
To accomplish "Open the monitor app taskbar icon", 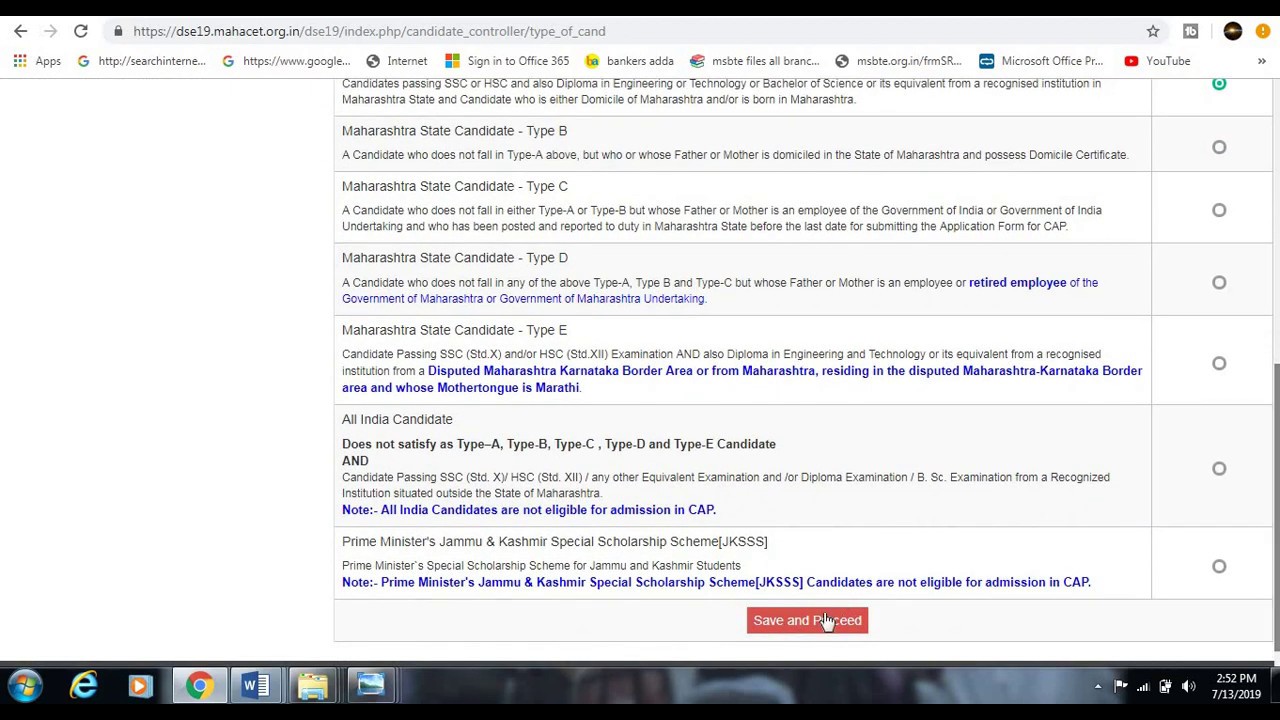I will (371, 686).
